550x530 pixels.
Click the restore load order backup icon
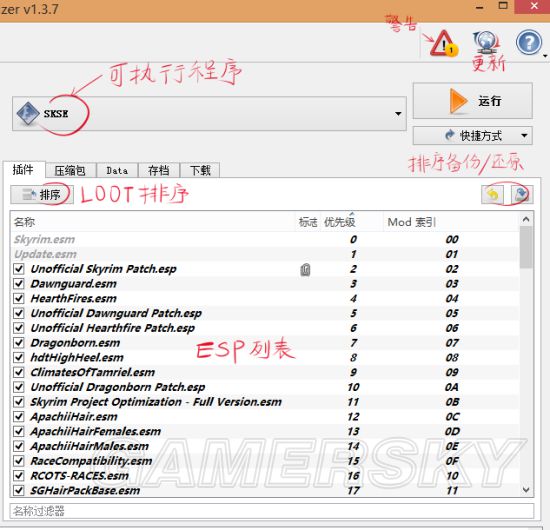click(x=492, y=194)
